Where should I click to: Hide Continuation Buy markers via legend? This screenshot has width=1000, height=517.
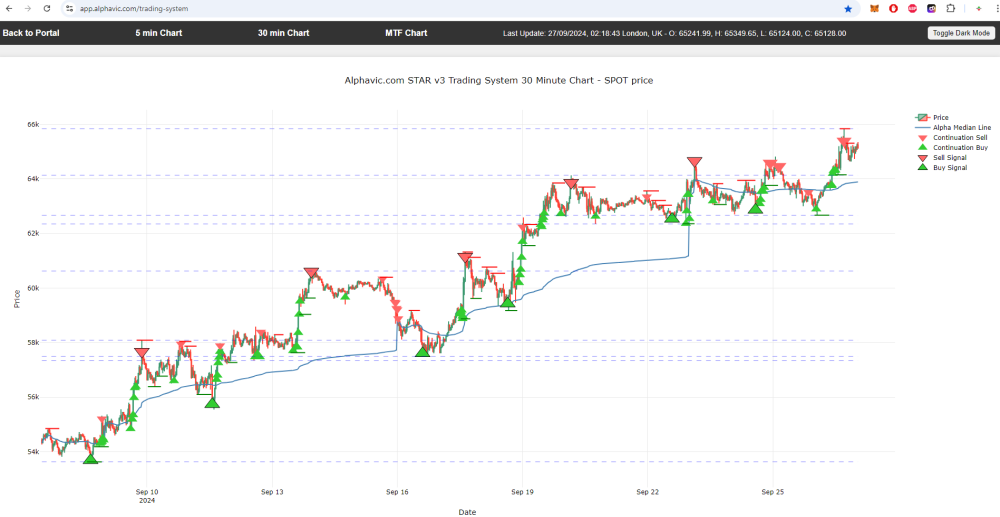(x=959, y=148)
